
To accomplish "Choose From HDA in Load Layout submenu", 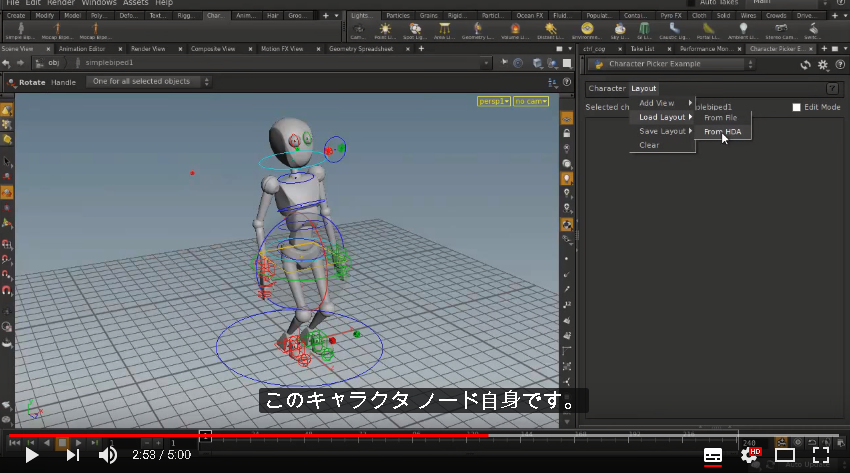I will click(722, 132).
